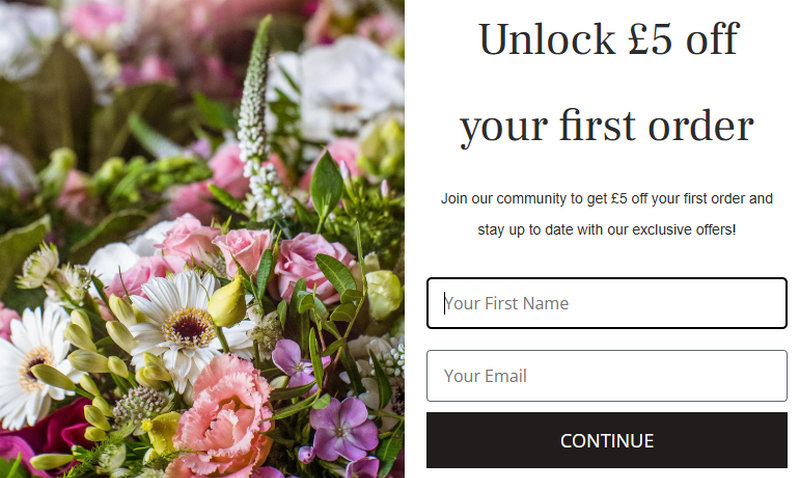Select the pink rose right of centre

(311, 265)
